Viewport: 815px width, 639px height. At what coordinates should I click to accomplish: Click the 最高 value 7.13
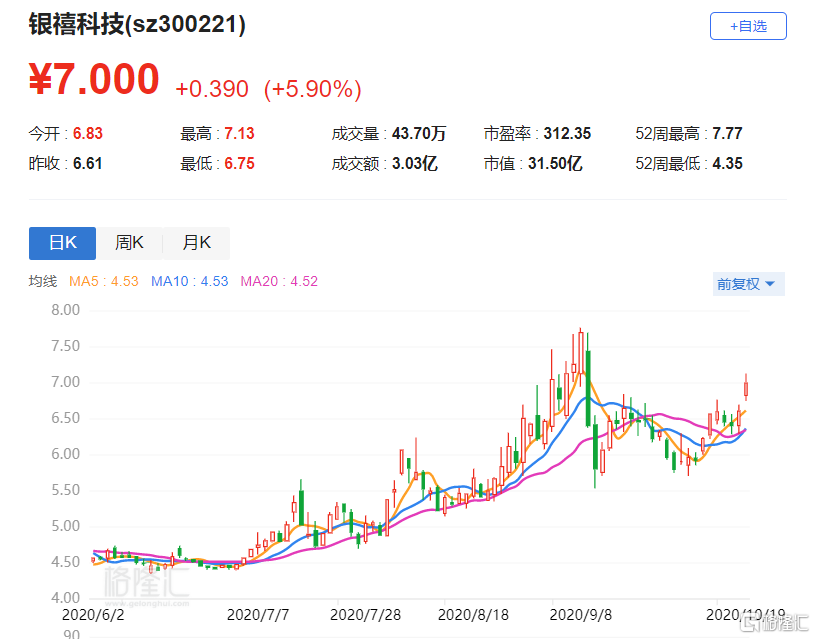239,134
